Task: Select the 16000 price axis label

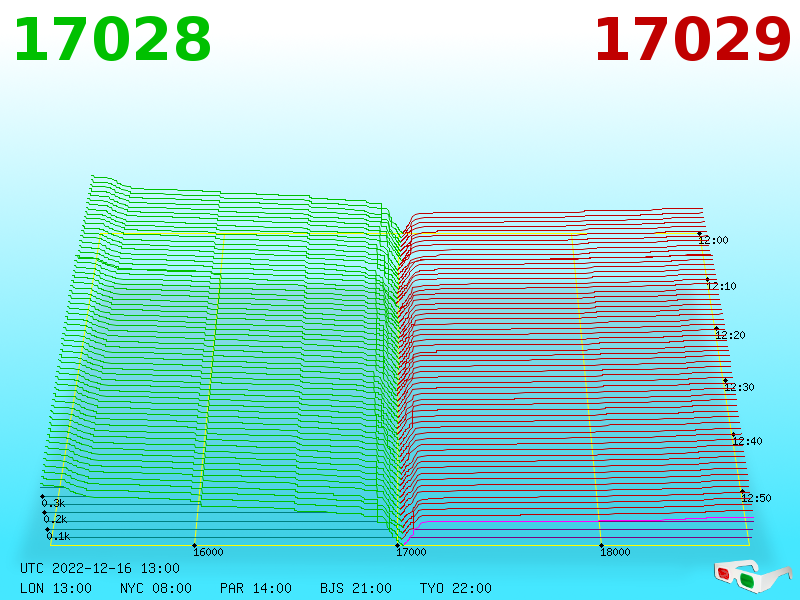Action: click(208, 552)
